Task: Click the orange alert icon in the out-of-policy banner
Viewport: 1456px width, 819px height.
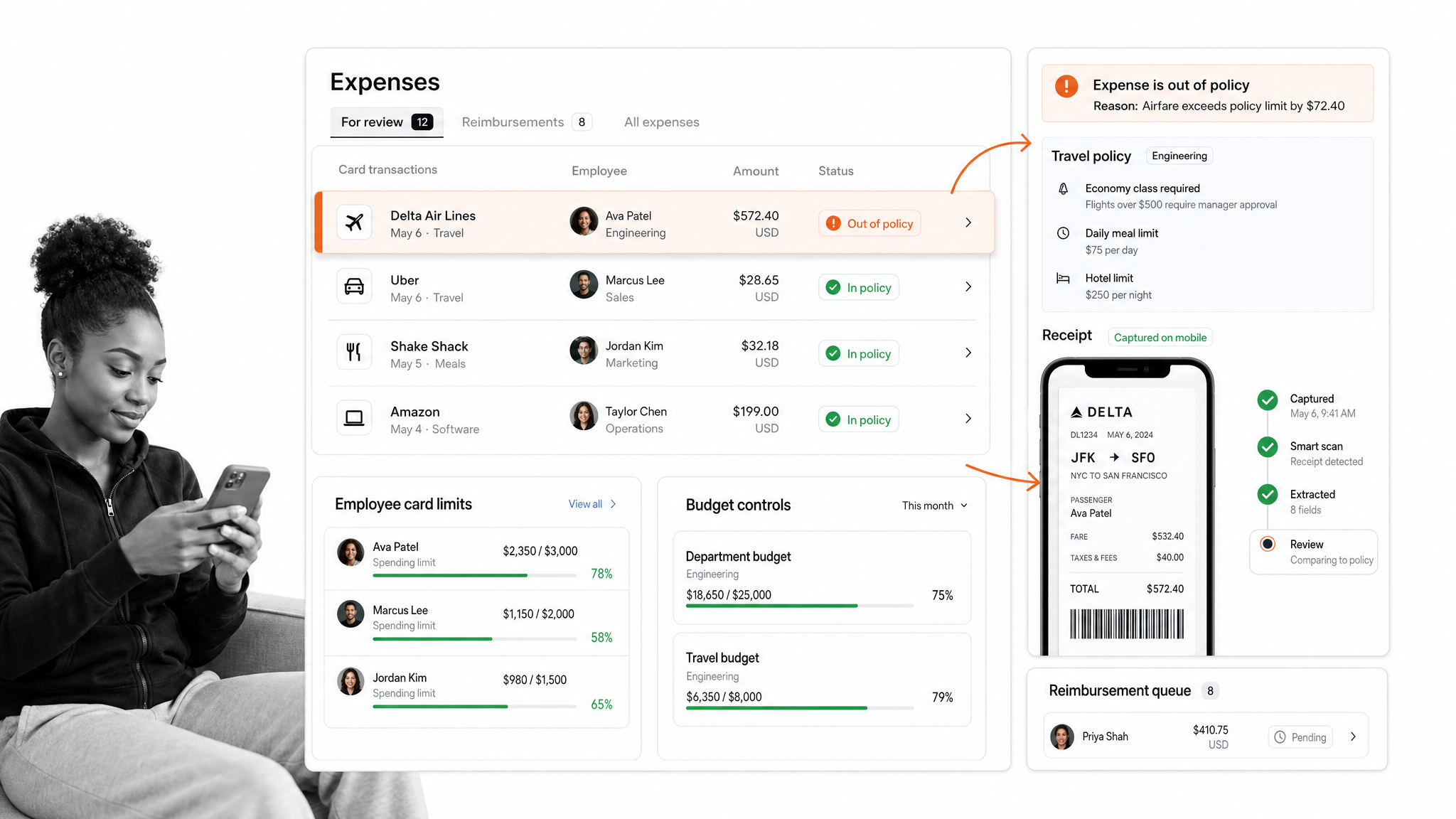Action: (x=1066, y=86)
